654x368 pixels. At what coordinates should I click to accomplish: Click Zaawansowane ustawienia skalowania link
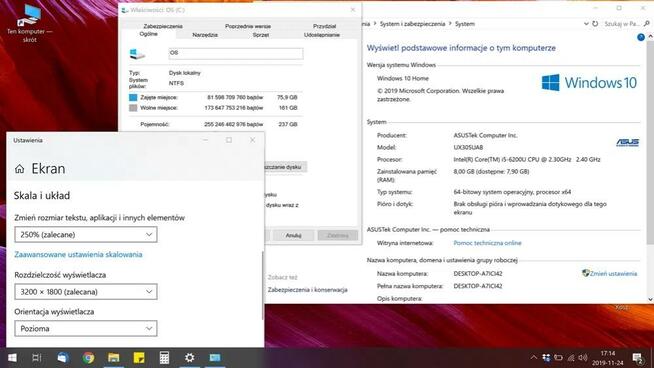pyautogui.click(x=78, y=255)
